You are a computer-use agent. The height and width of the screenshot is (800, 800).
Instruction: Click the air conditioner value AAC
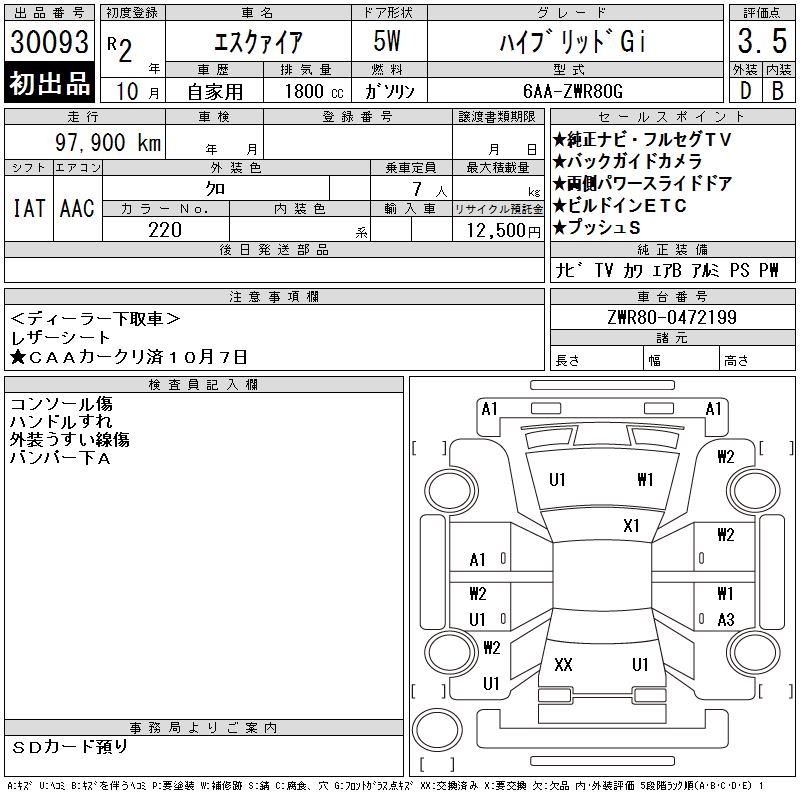pos(77,208)
